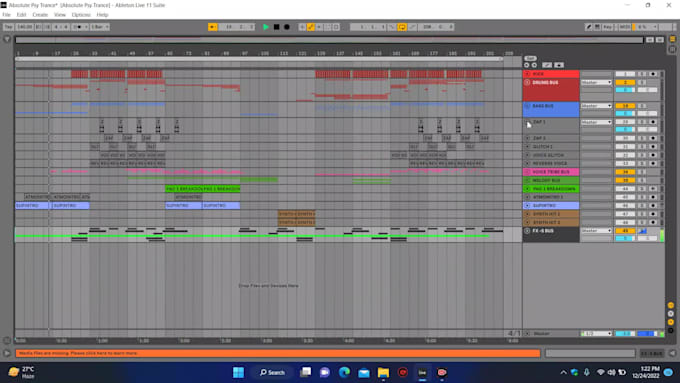Image resolution: width=680 pixels, height=383 pixels.
Task: Enable MIDI Map Mode
Action: (x=624, y=27)
